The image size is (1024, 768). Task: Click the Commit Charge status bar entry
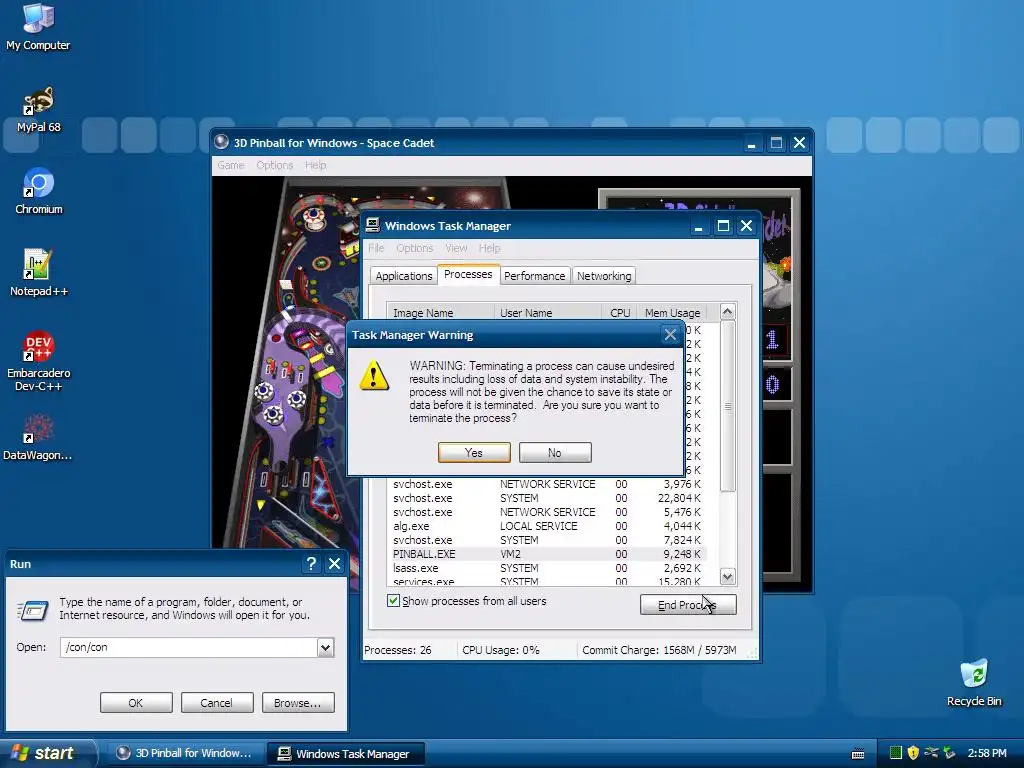(x=659, y=650)
